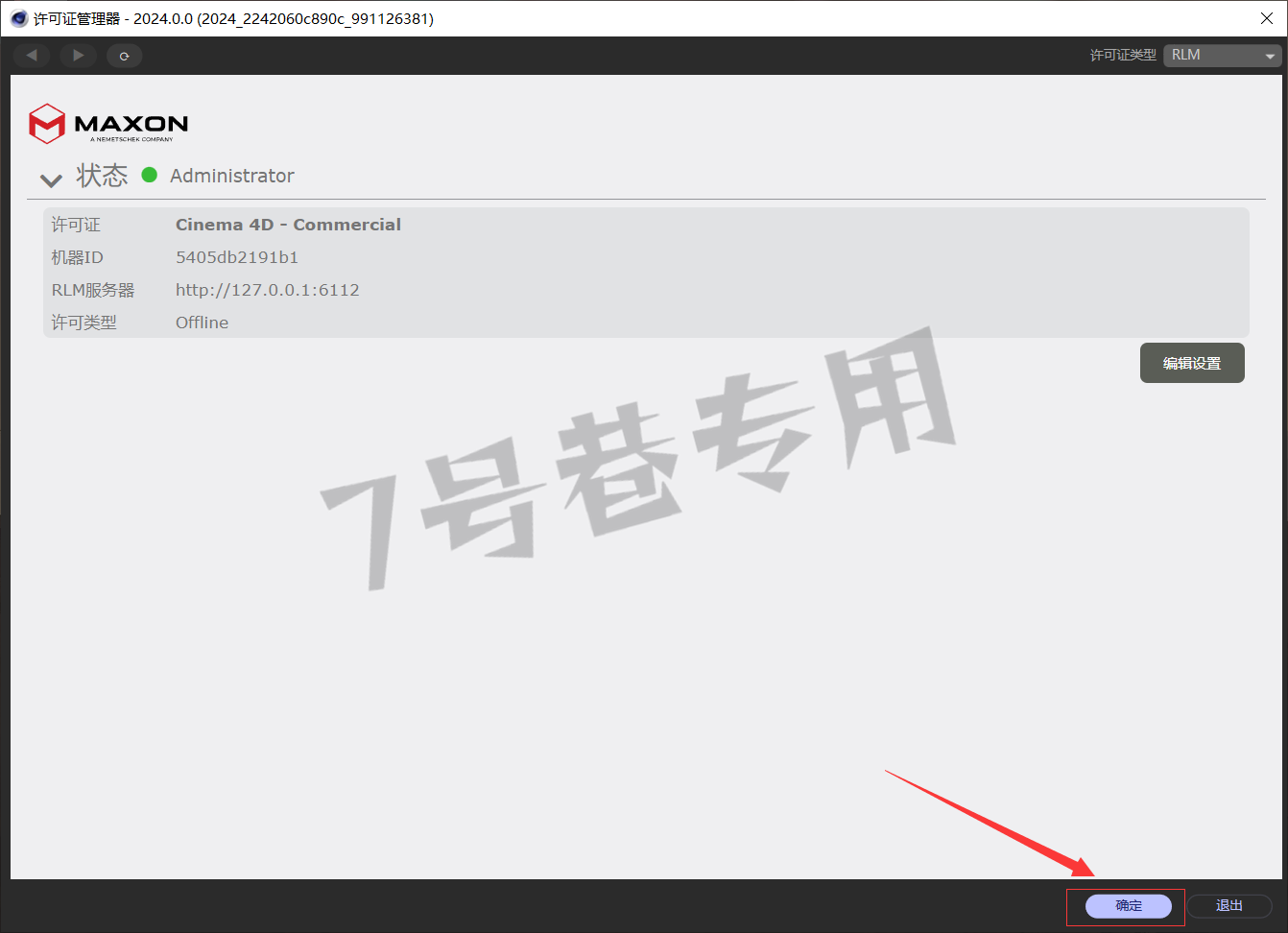Click the forward navigation arrow
Viewport: 1288px width, 933px height.
click(x=78, y=56)
